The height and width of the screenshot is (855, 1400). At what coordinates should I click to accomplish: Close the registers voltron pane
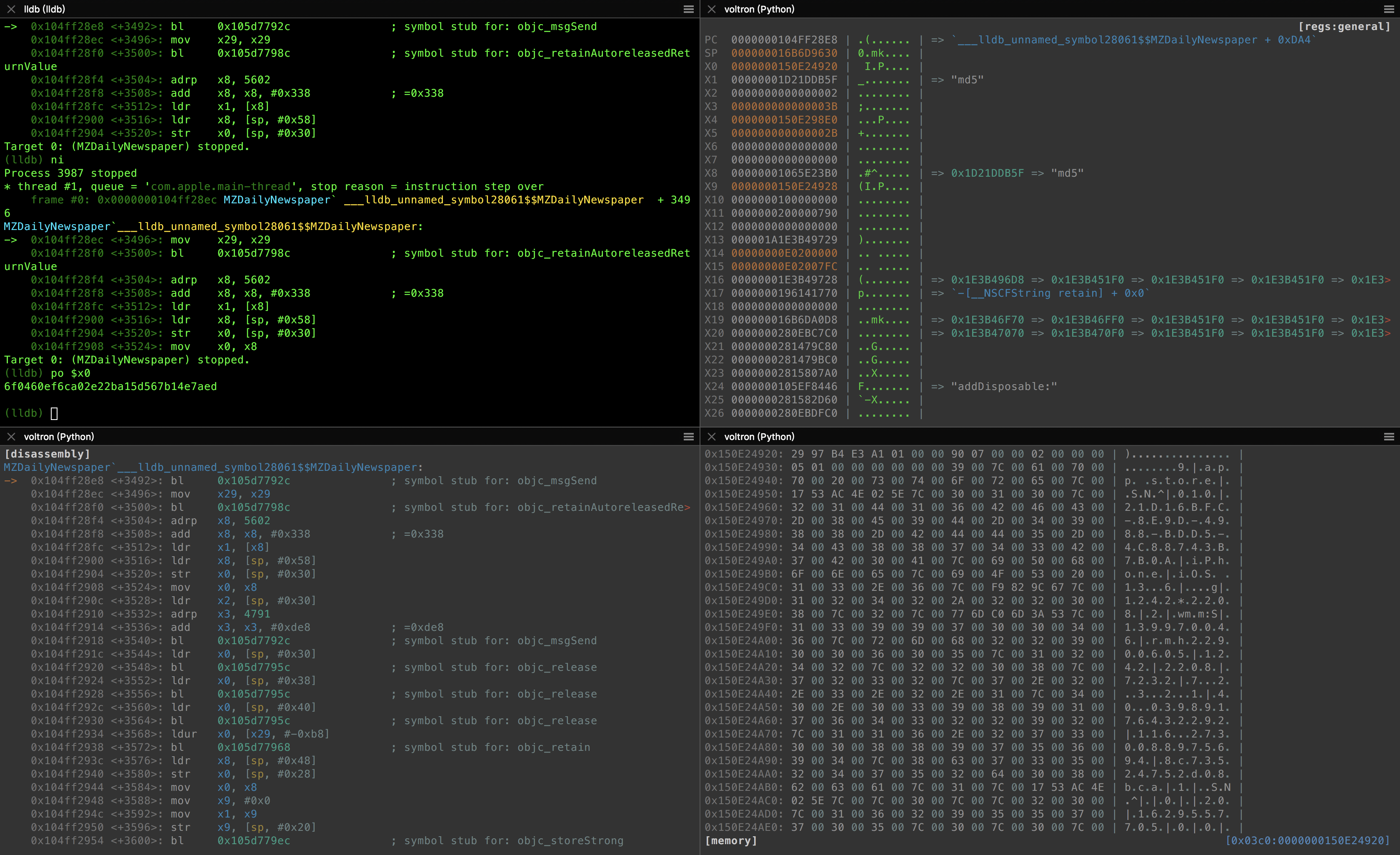click(x=711, y=9)
